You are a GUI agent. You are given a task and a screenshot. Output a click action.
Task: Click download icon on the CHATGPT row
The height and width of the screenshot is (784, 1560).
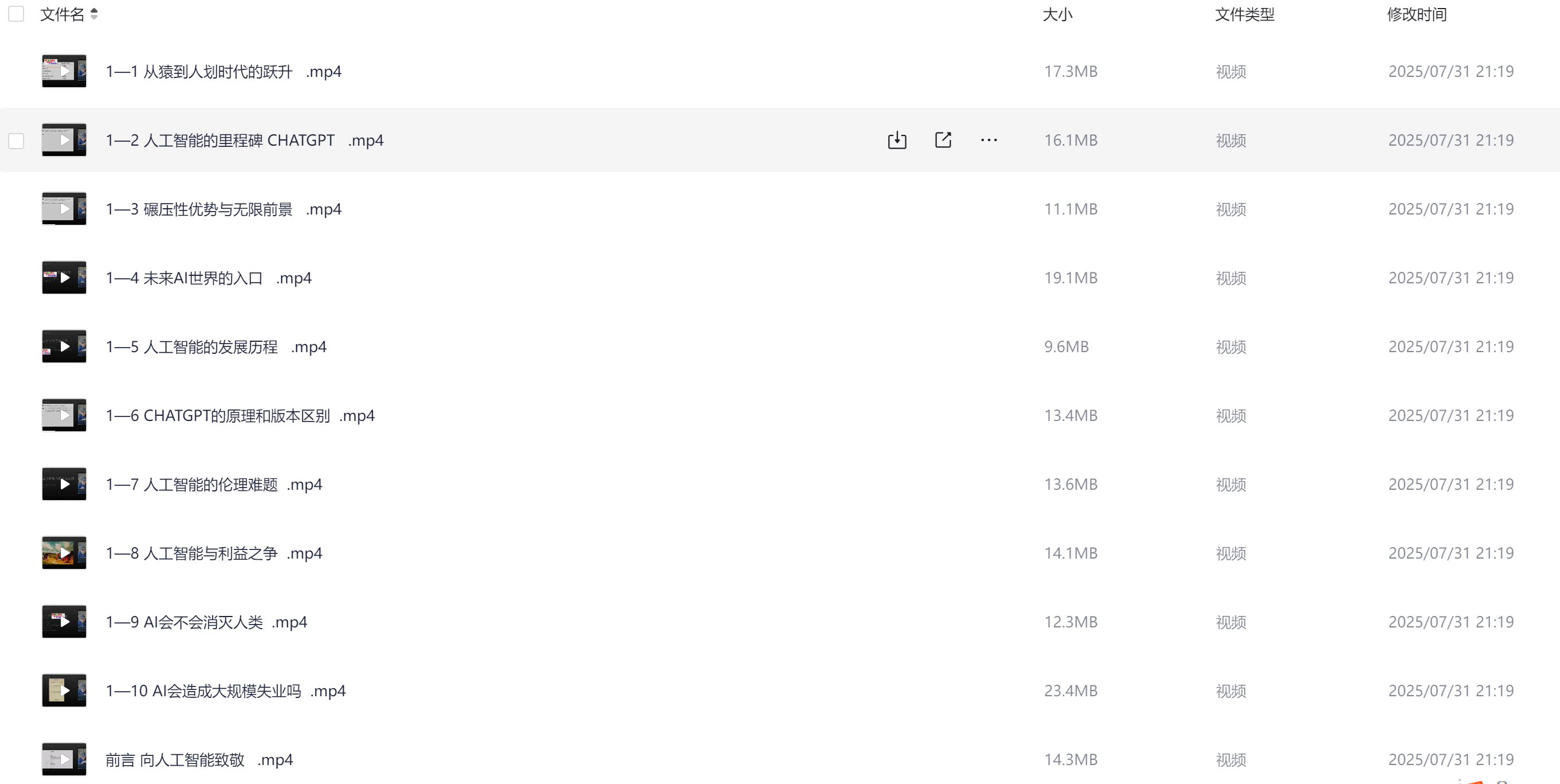[x=897, y=140]
